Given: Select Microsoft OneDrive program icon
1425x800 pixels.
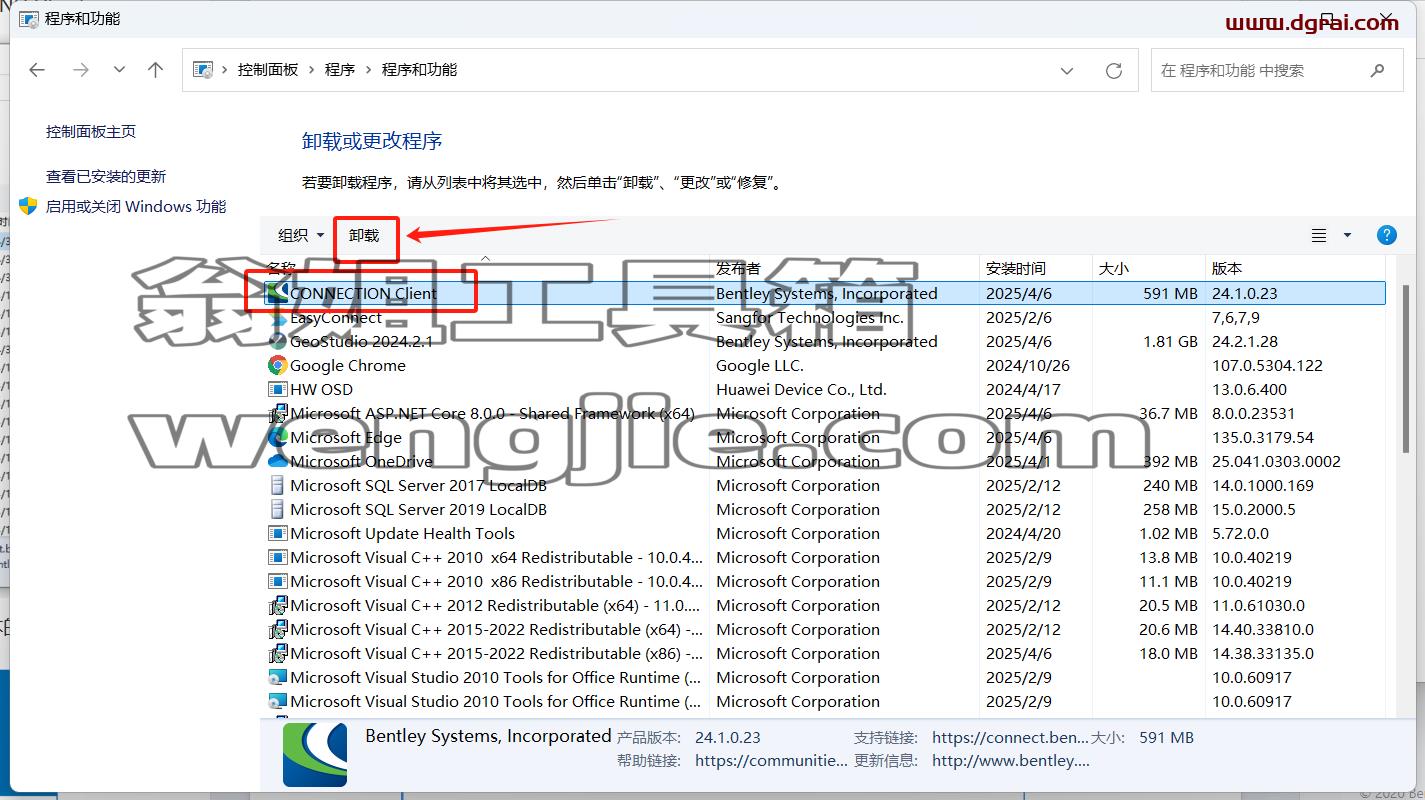Looking at the screenshot, I should pos(277,461).
